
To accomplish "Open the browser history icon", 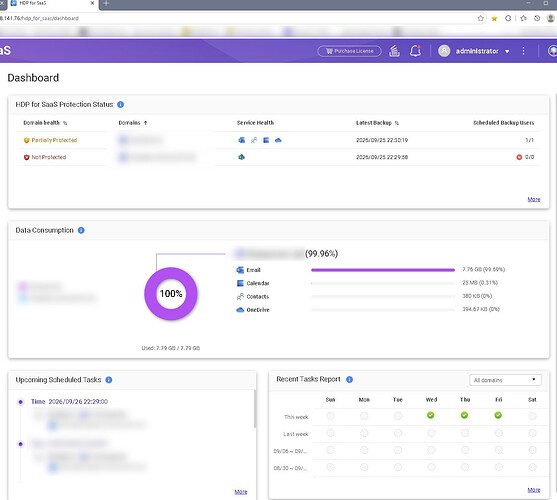I will click(x=537, y=18).
